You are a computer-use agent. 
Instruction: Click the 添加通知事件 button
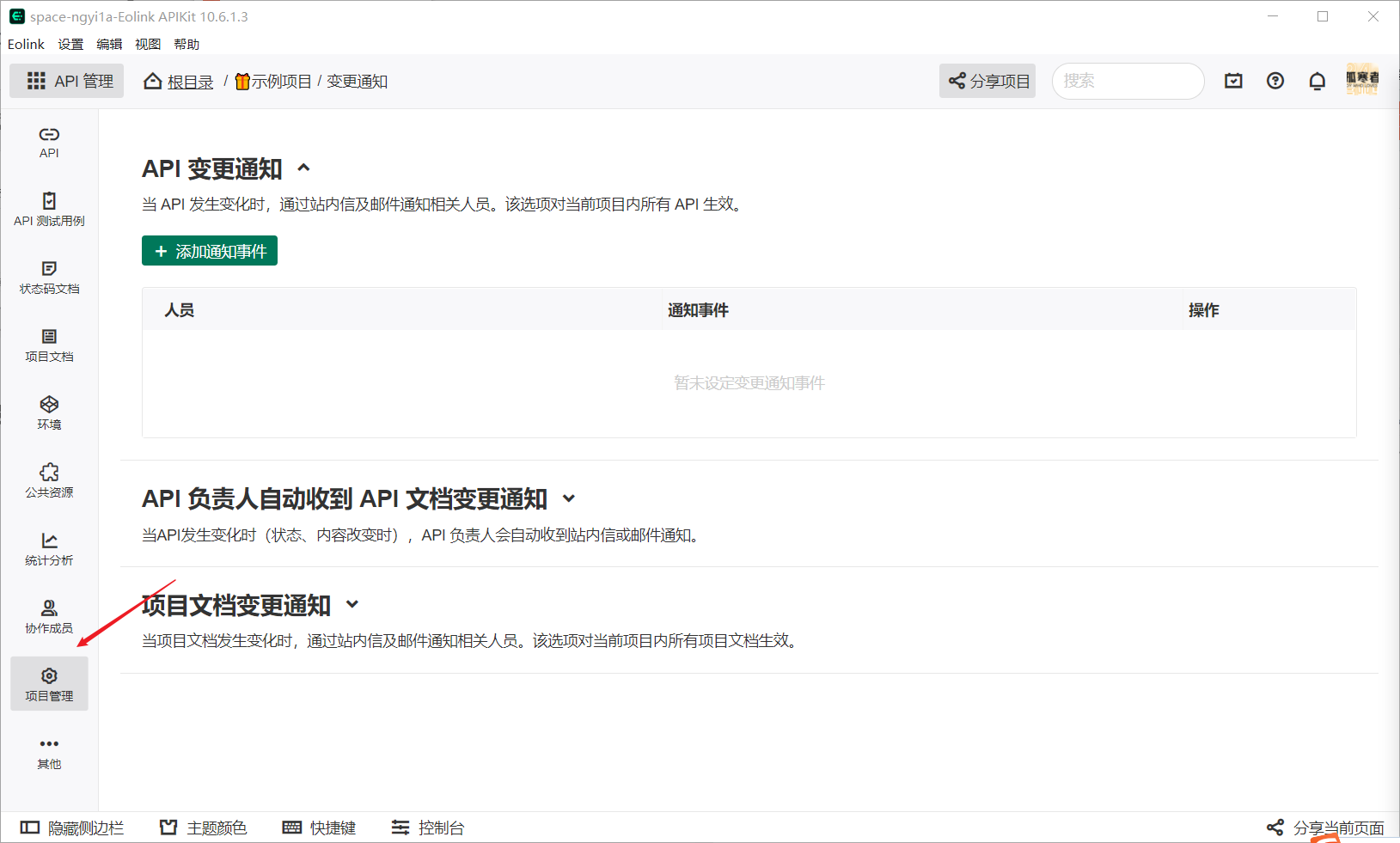[x=209, y=250]
